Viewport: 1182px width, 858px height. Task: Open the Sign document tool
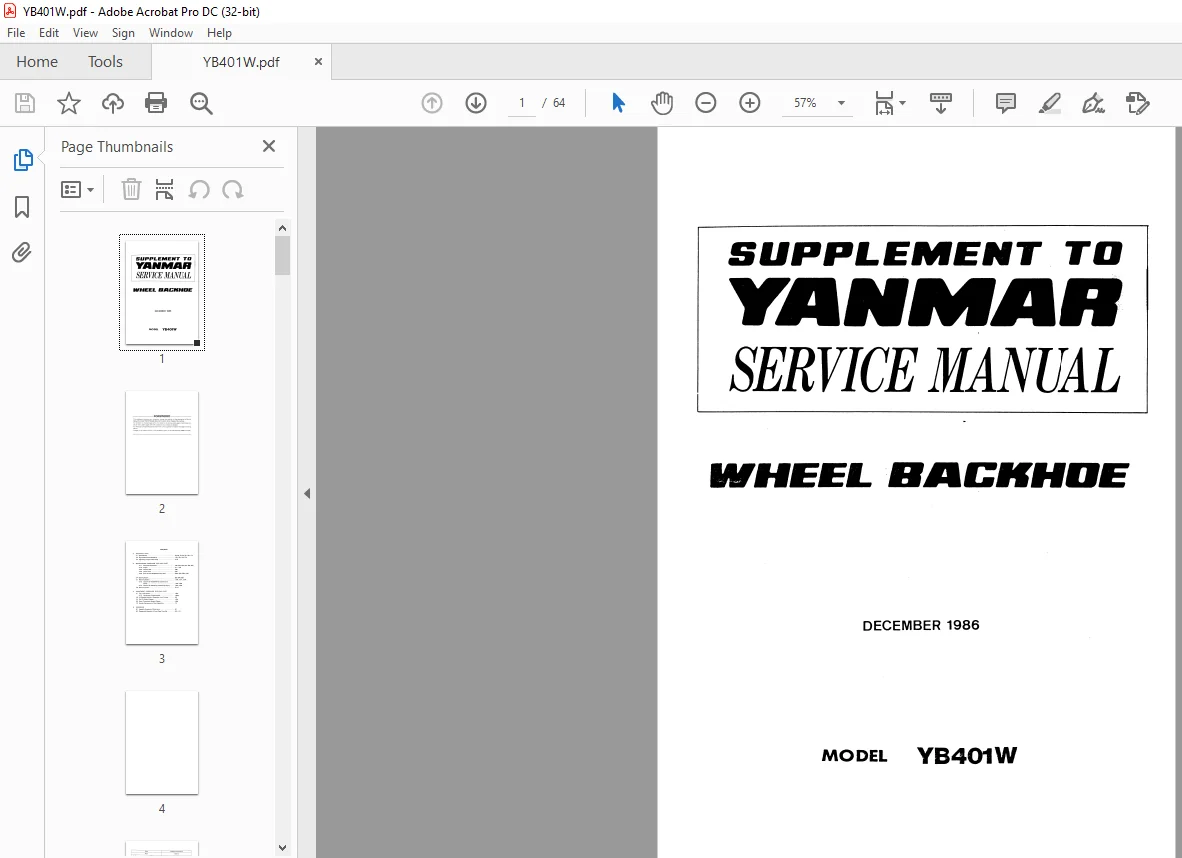click(1093, 103)
